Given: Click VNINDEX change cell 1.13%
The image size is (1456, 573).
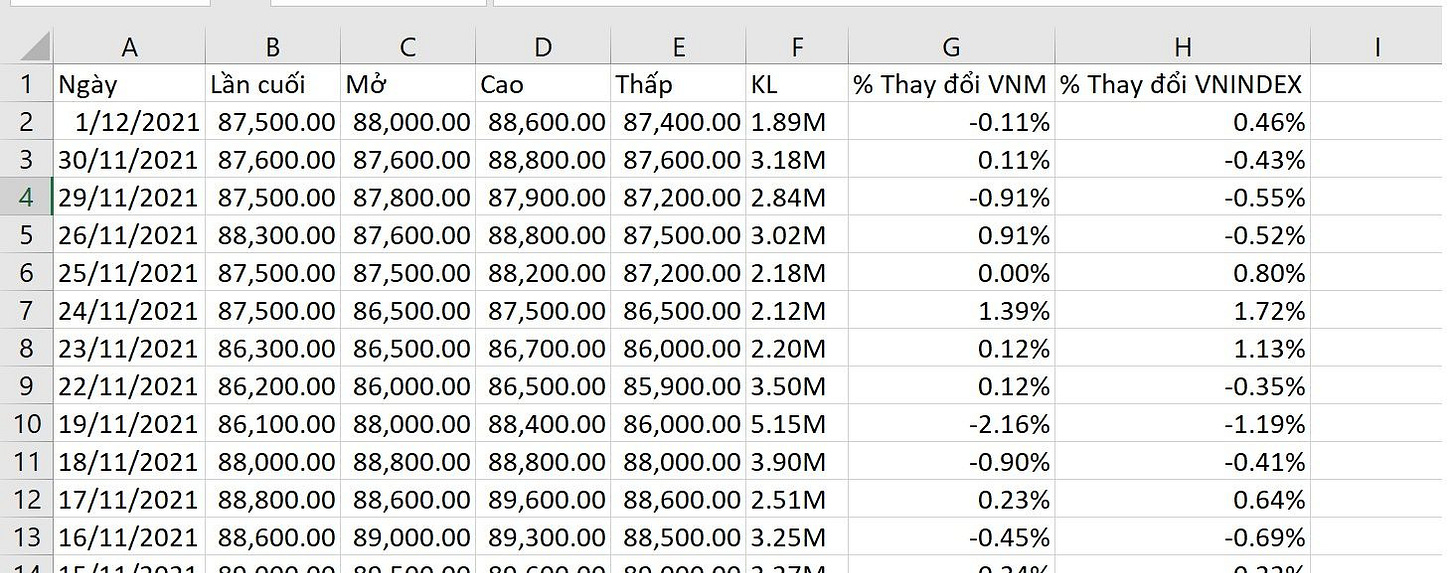Looking at the screenshot, I should point(1183,349).
